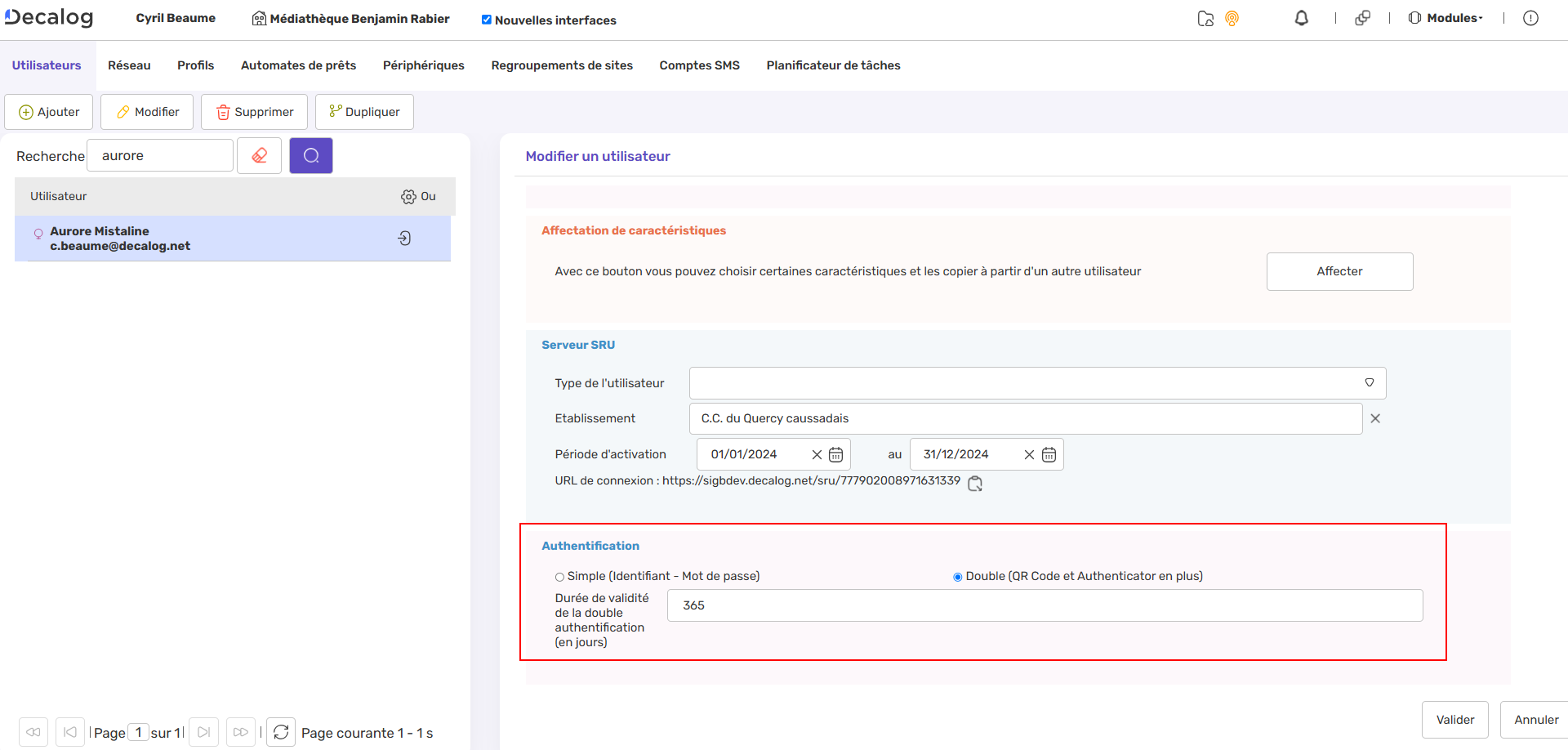Edit the double authentication validity duration value

coord(1044,605)
